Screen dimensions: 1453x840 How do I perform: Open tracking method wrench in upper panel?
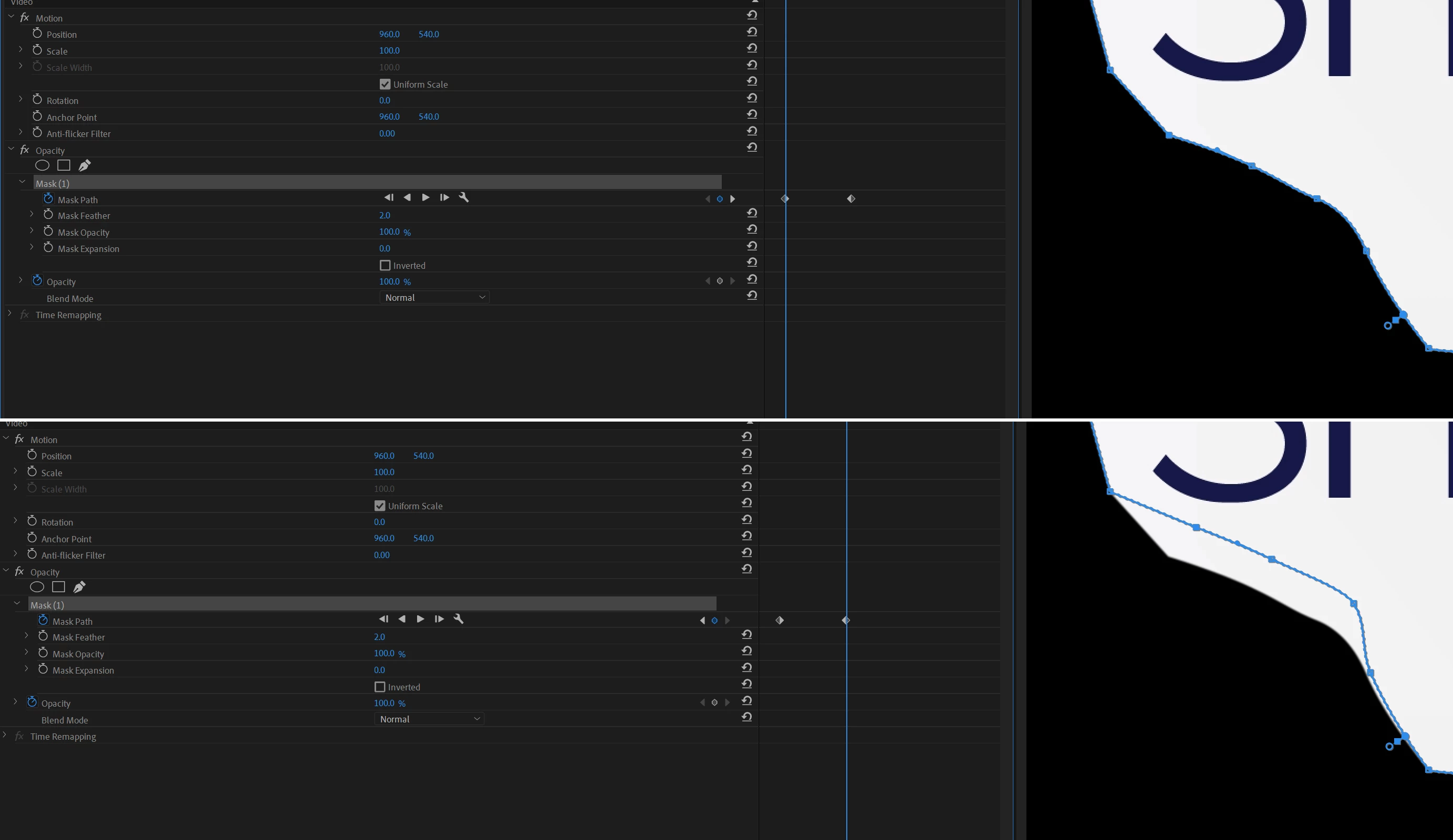pyautogui.click(x=463, y=197)
